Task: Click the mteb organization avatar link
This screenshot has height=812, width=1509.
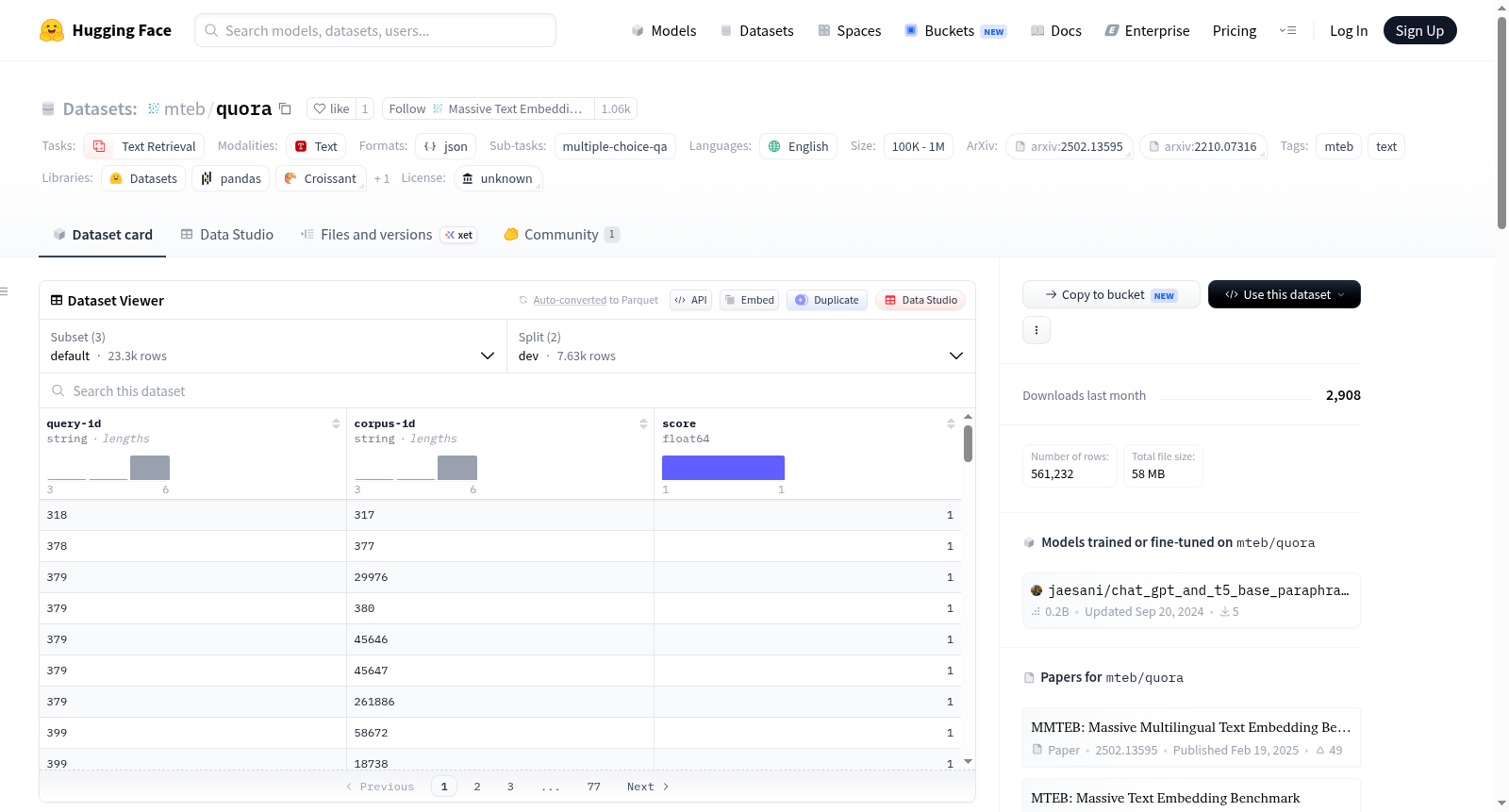Action: click(154, 108)
